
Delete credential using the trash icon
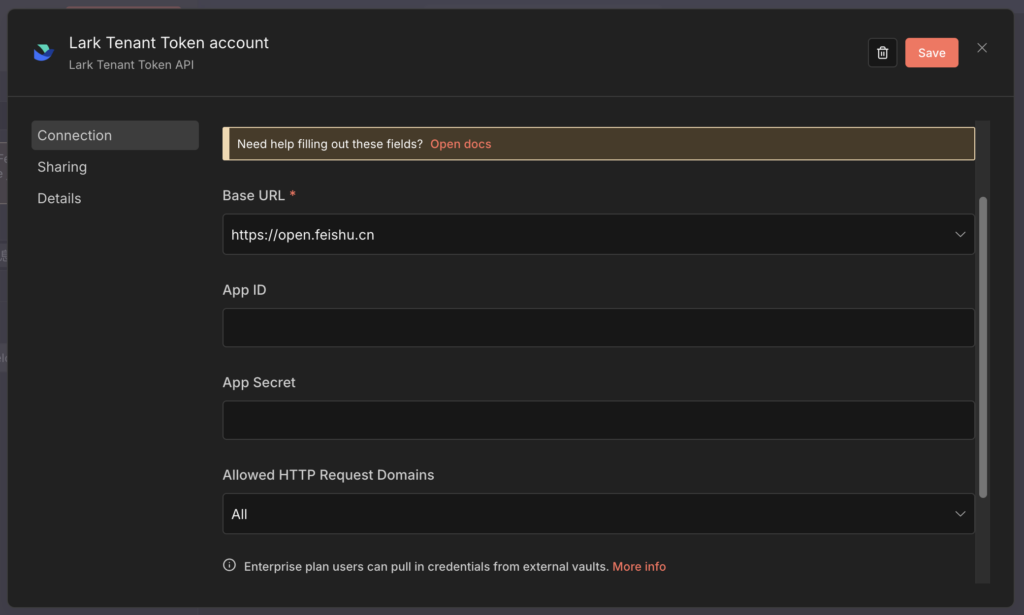pos(882,53)
